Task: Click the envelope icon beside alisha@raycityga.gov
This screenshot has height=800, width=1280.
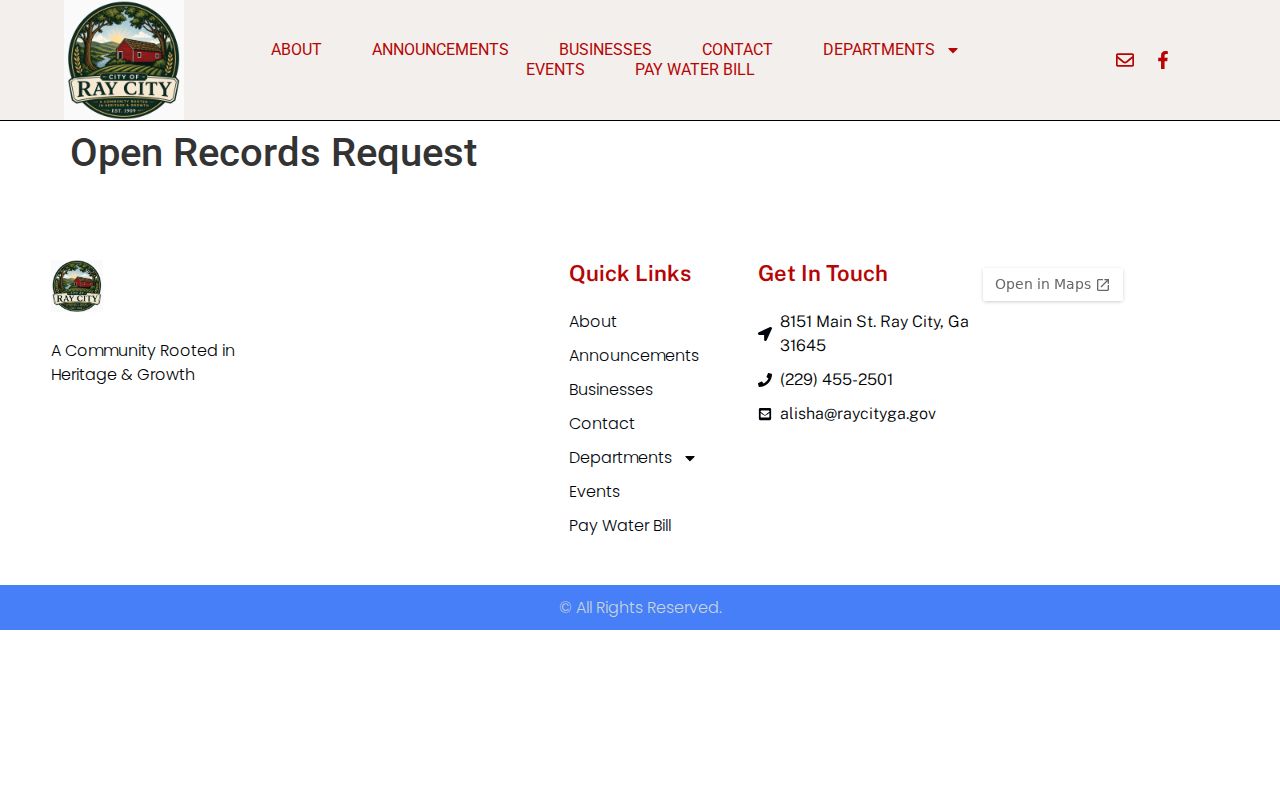Action: tap(765, 414)
